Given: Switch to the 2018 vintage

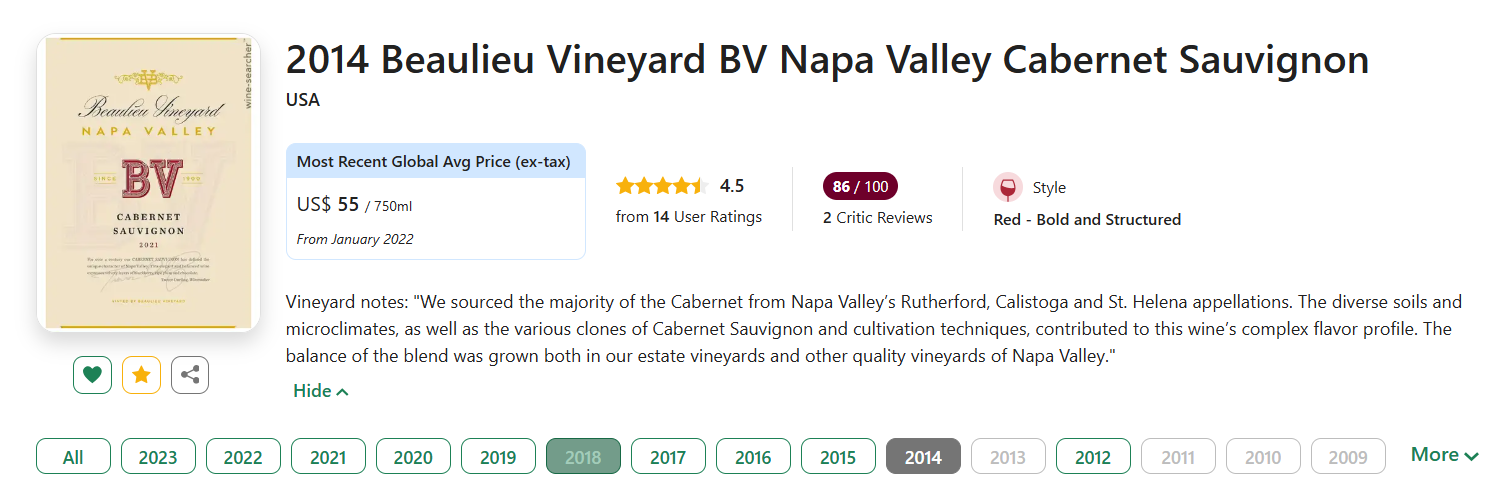Looking at the screenshot, I should (583, 457).
